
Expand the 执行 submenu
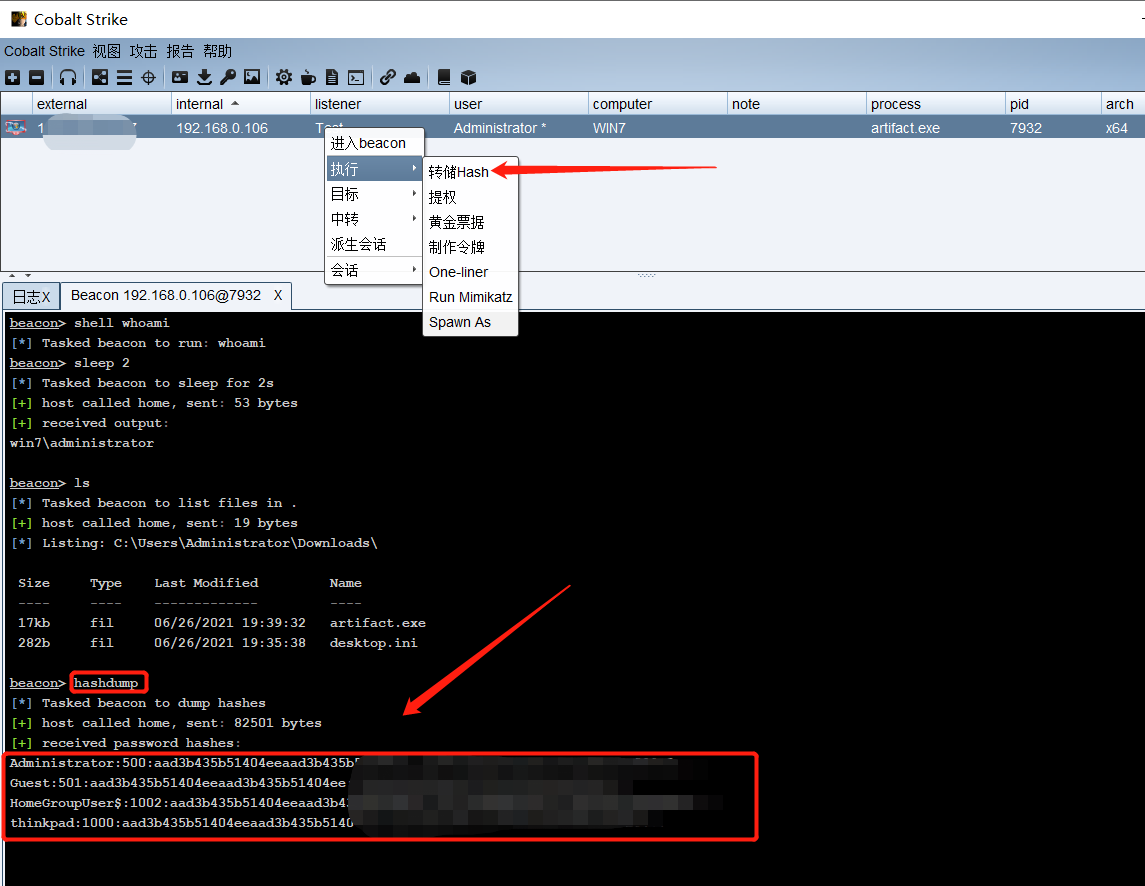point(374,169)
